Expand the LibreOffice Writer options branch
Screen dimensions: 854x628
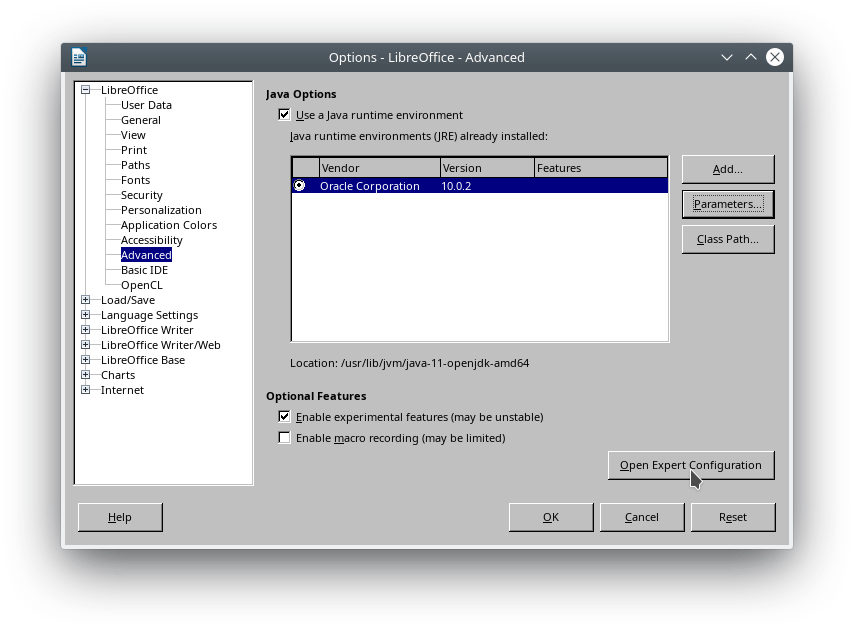tap(86, 330)
